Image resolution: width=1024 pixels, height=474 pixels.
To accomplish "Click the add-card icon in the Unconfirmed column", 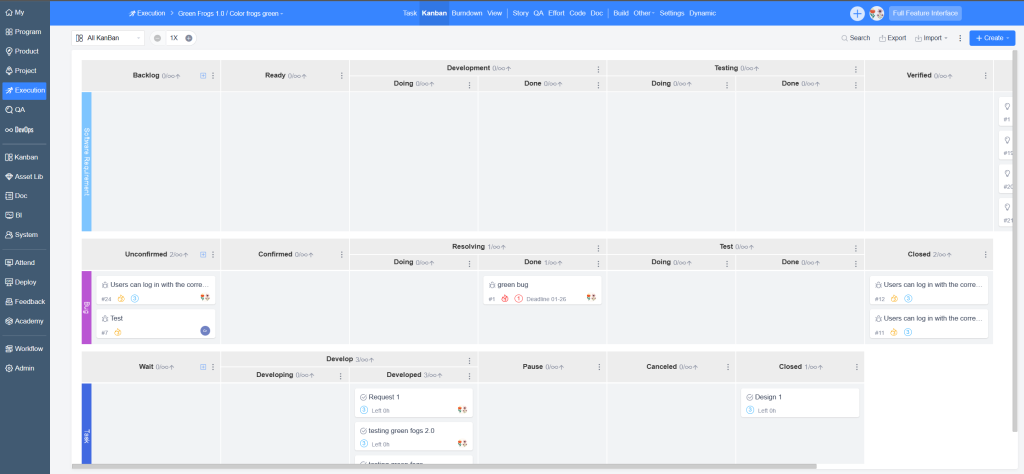I will 203,254.
